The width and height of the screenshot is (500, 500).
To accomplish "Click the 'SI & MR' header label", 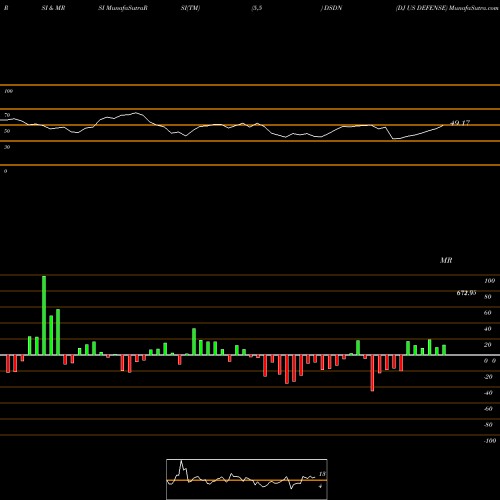I will click(53, 8).
